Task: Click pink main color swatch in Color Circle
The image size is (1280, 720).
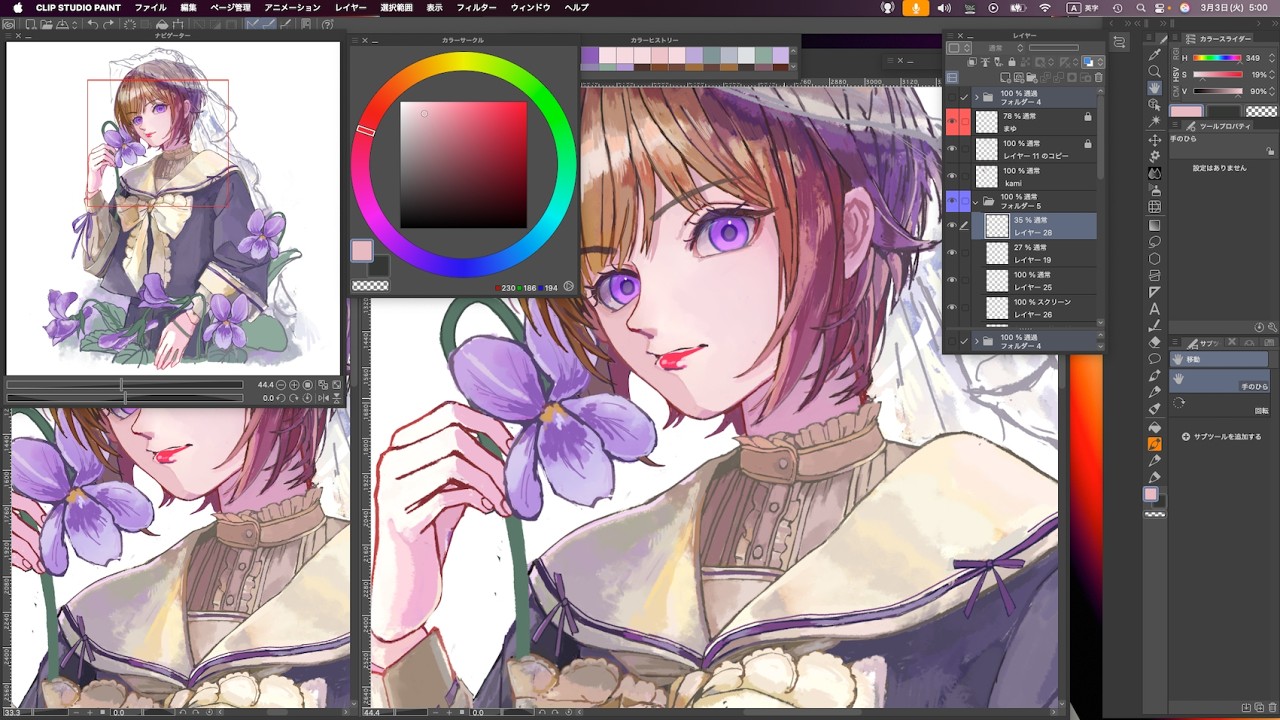Action: pyautogui.click(x=362, y=250)
